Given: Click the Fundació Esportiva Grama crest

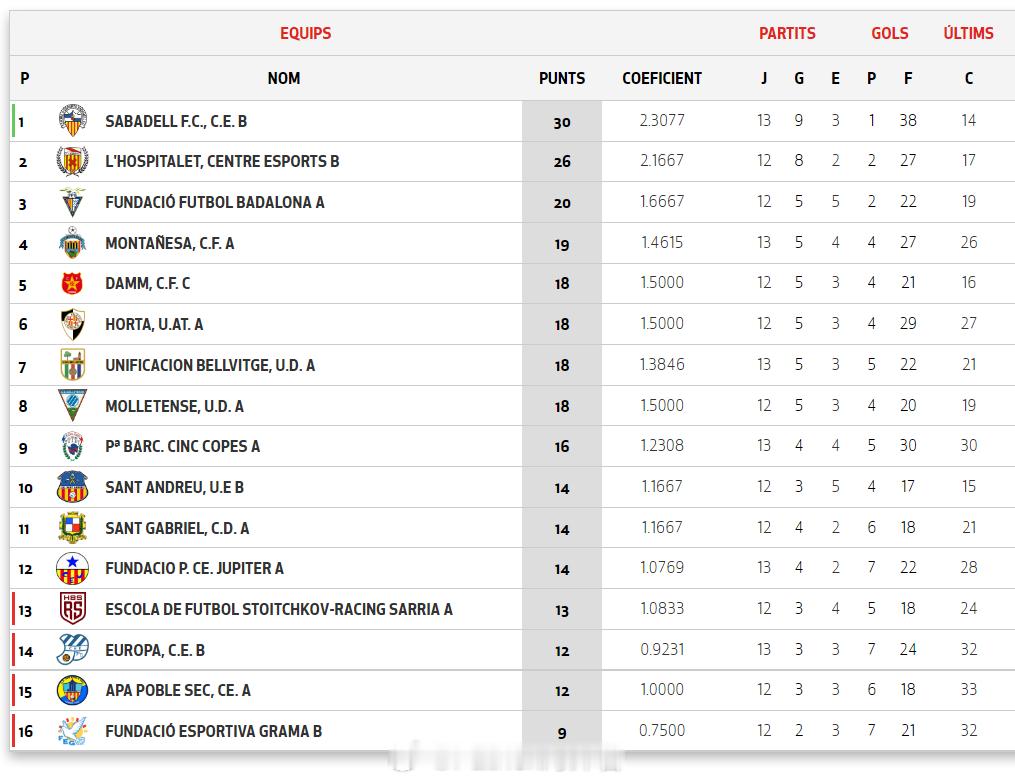Looking at the screenshot, I should (72, 731).
